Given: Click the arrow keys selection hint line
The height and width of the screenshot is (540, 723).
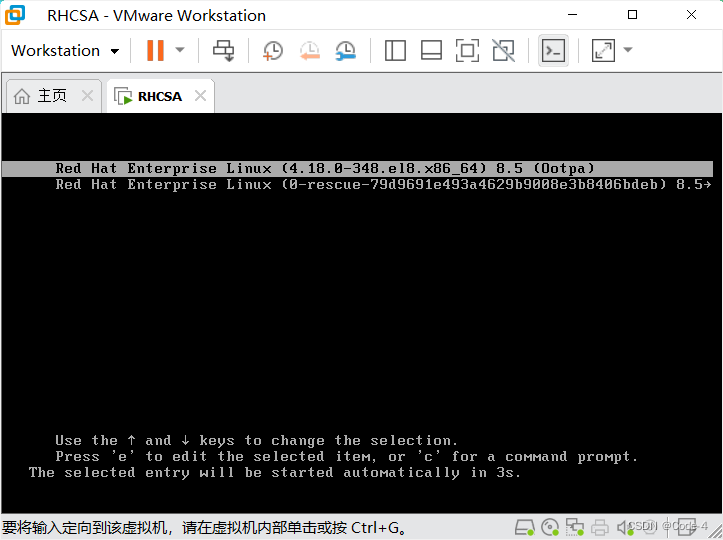Looking at the screenshot, I should point(256,440).
